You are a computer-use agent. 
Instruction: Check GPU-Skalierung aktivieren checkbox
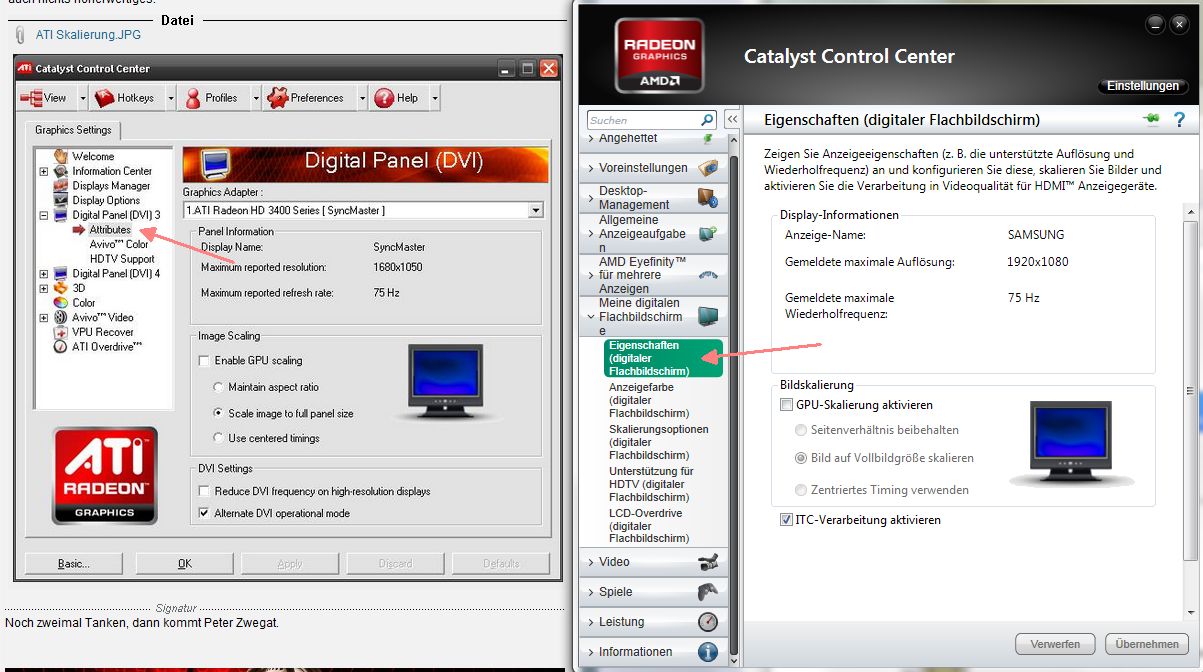(x=786, y=405)
